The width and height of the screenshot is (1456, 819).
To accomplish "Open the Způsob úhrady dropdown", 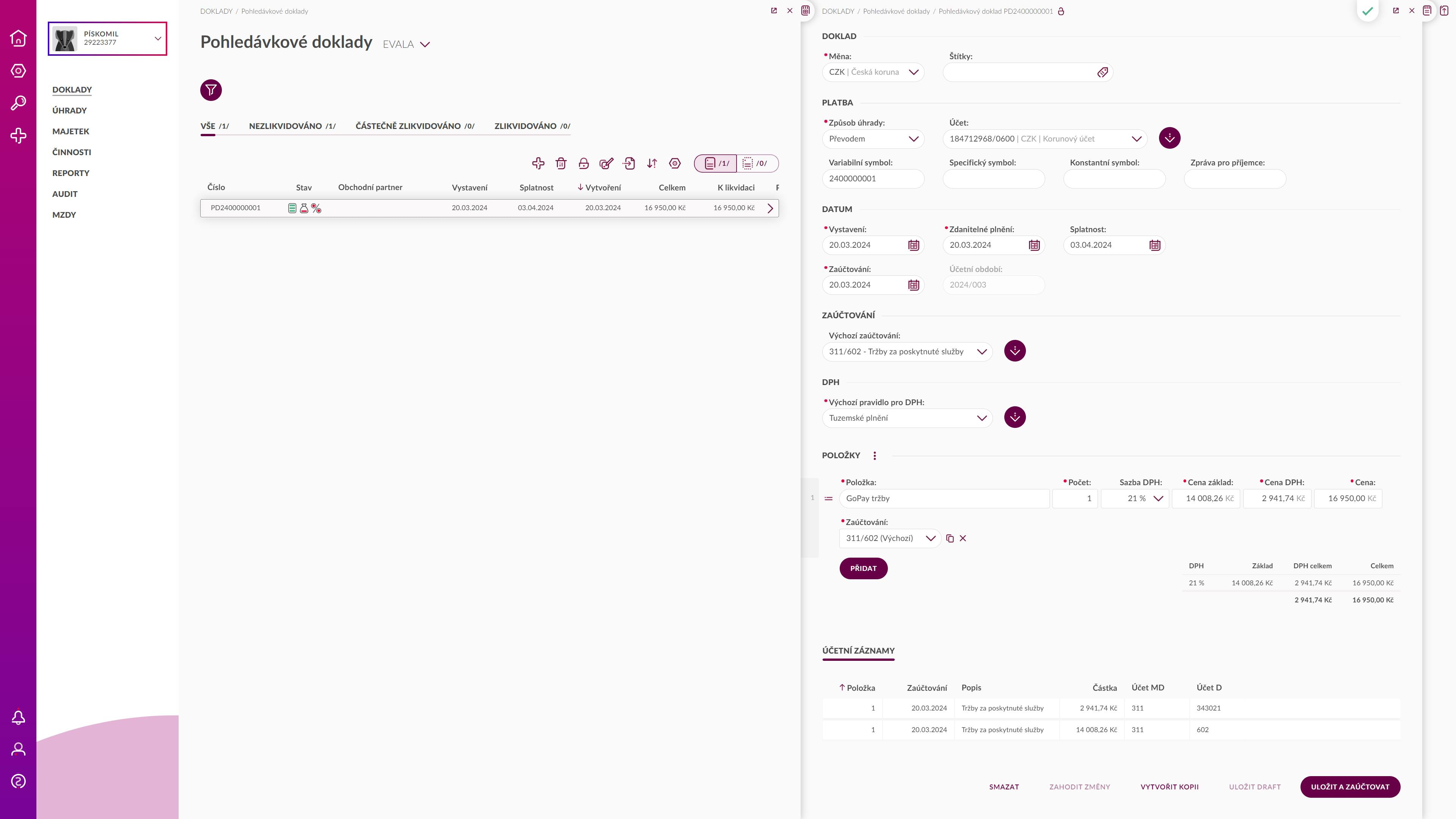I will pos(873,139).
